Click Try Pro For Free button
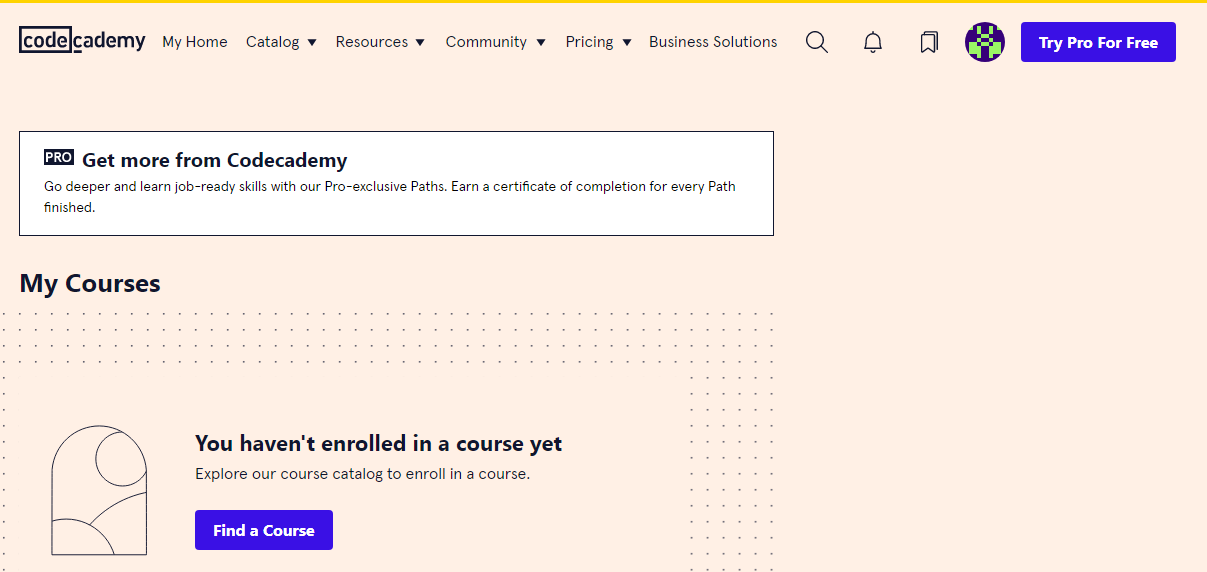1207x572 pixels. tap(1098, 42)
